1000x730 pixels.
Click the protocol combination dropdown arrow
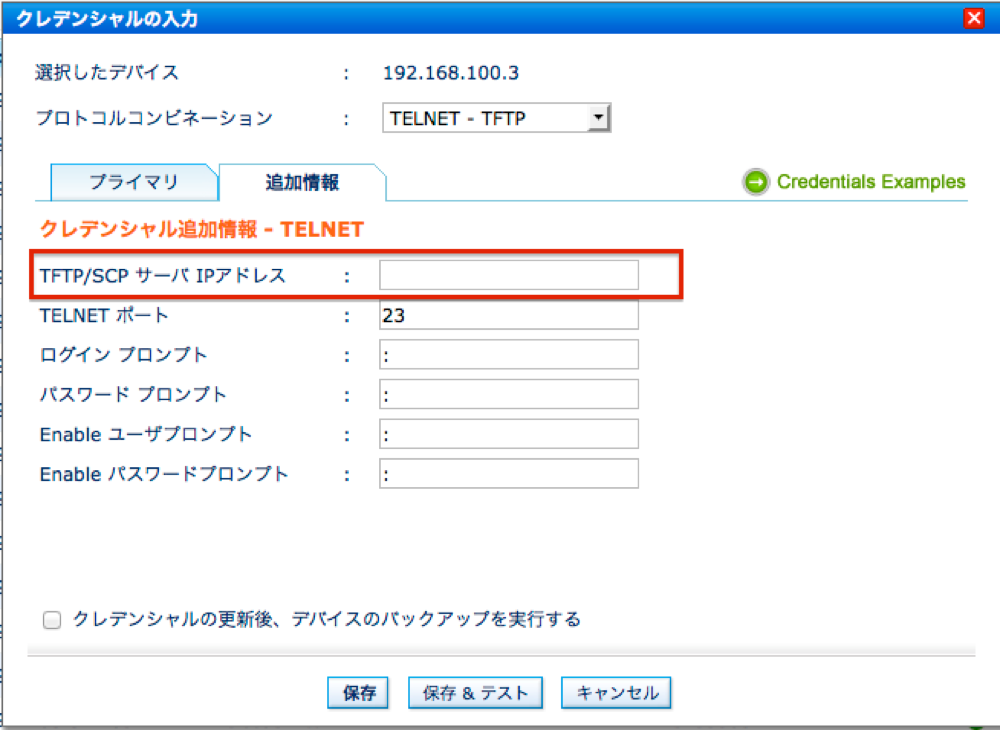tap(598, 119)
